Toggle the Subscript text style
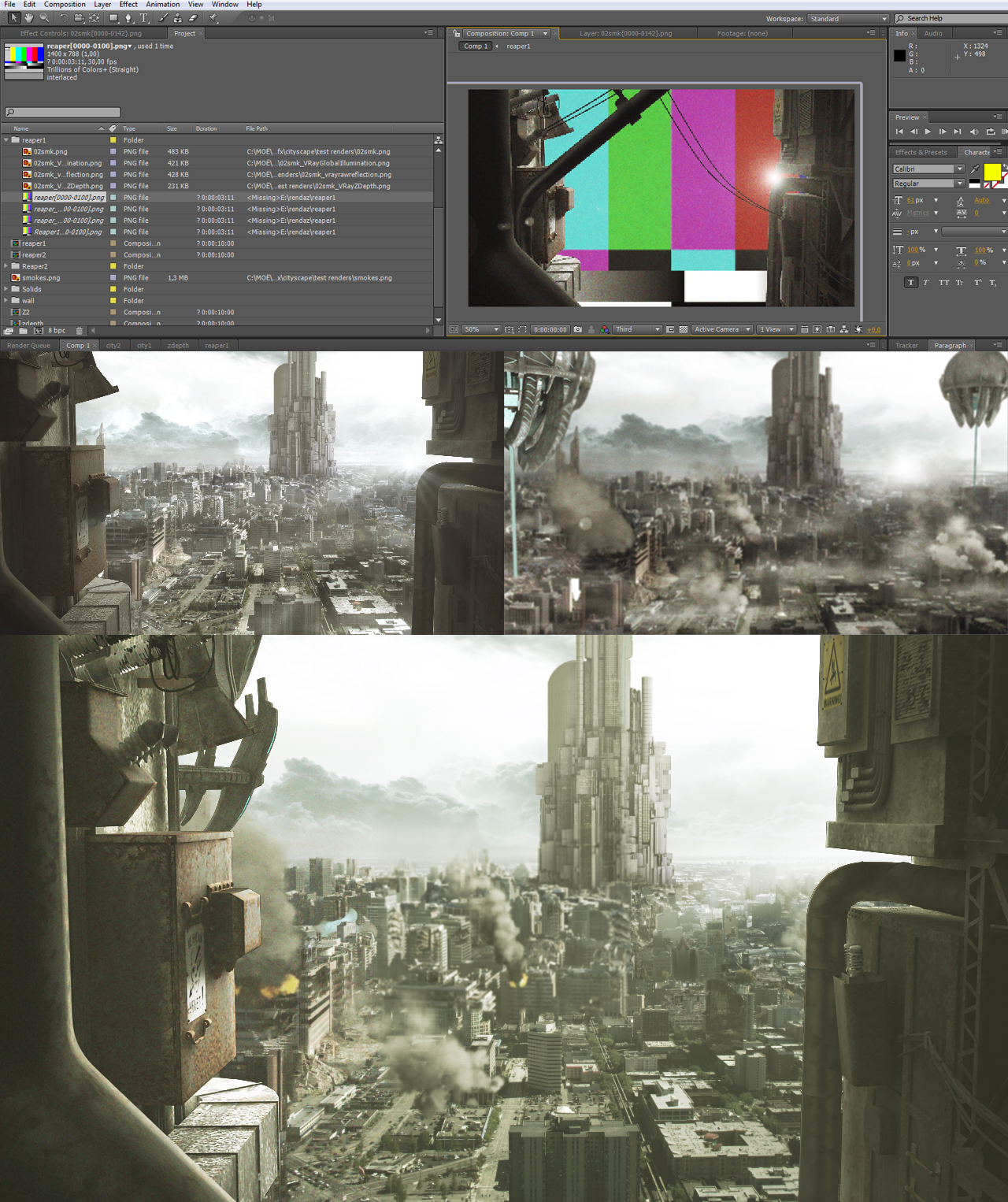The image size is (1008, 1202). (992, 282)
